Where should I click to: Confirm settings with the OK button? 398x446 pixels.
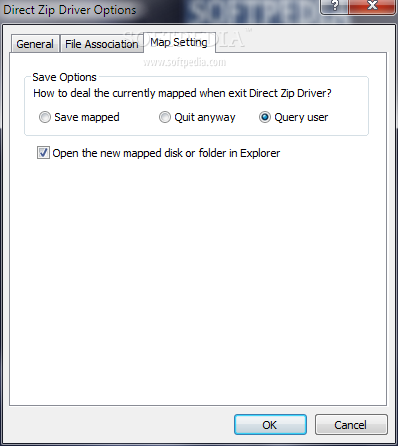coord(270,425)
